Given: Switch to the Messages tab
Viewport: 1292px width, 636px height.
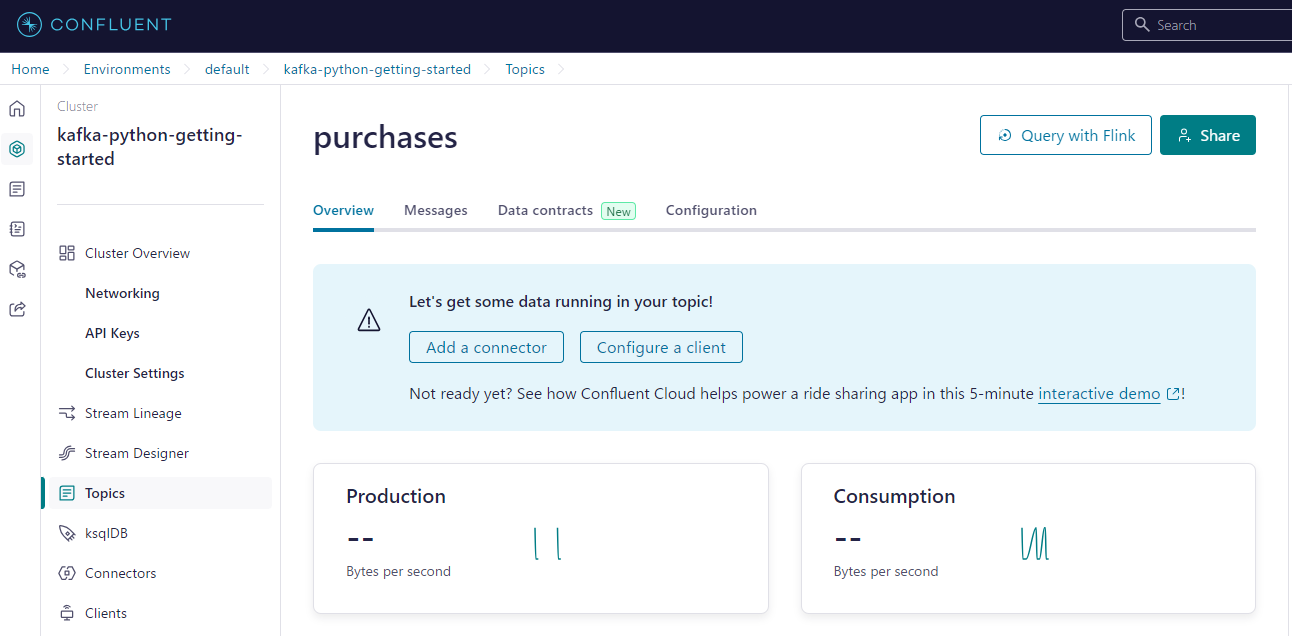Looking at the screenshot, I should 436,210.
